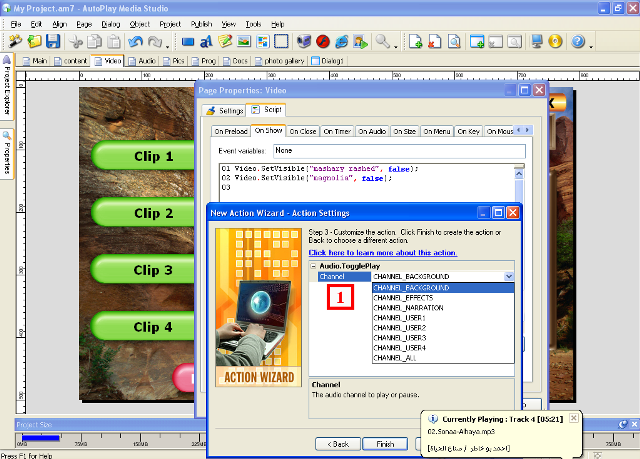This screenshot has width=640, height=459.
Task: Click the Open project folder icon
Action: (35, 42)
